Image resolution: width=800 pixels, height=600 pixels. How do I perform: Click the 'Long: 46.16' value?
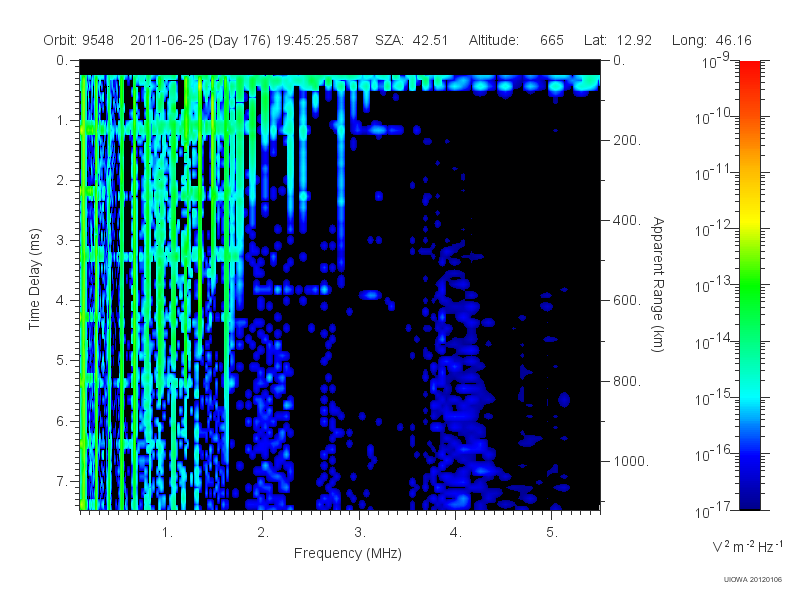point(711,40)
